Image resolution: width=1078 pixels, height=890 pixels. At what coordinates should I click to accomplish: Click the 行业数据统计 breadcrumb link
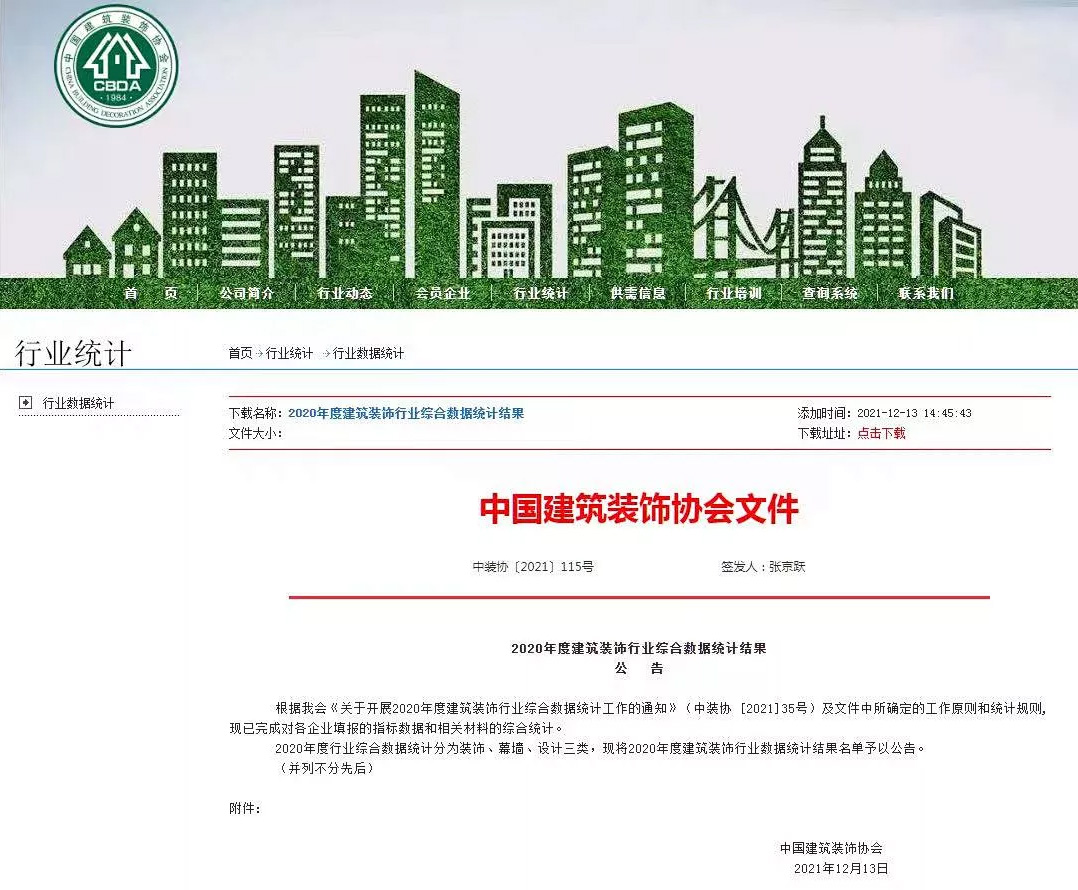368,353
